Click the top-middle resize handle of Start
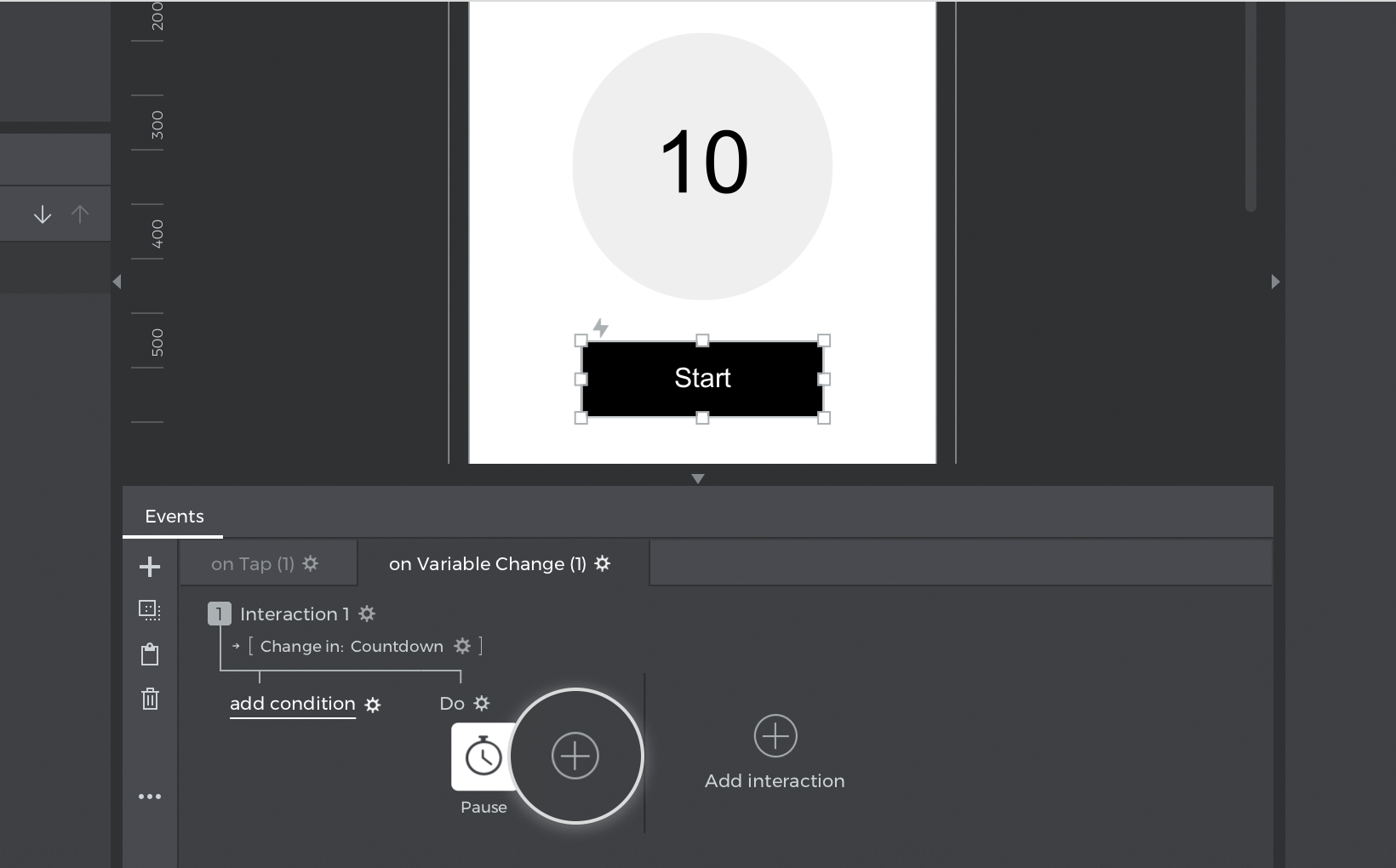1396x868 pixels. pos(702,340)
